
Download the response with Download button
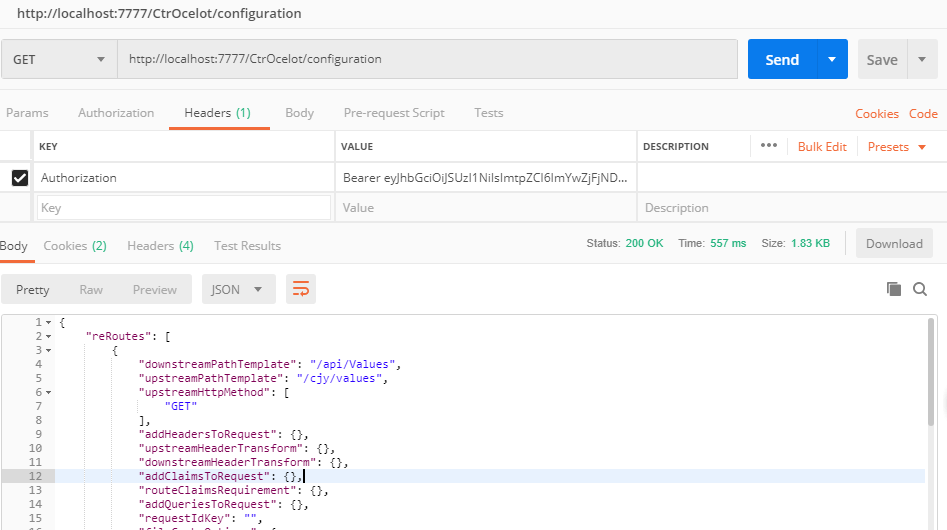894,243
